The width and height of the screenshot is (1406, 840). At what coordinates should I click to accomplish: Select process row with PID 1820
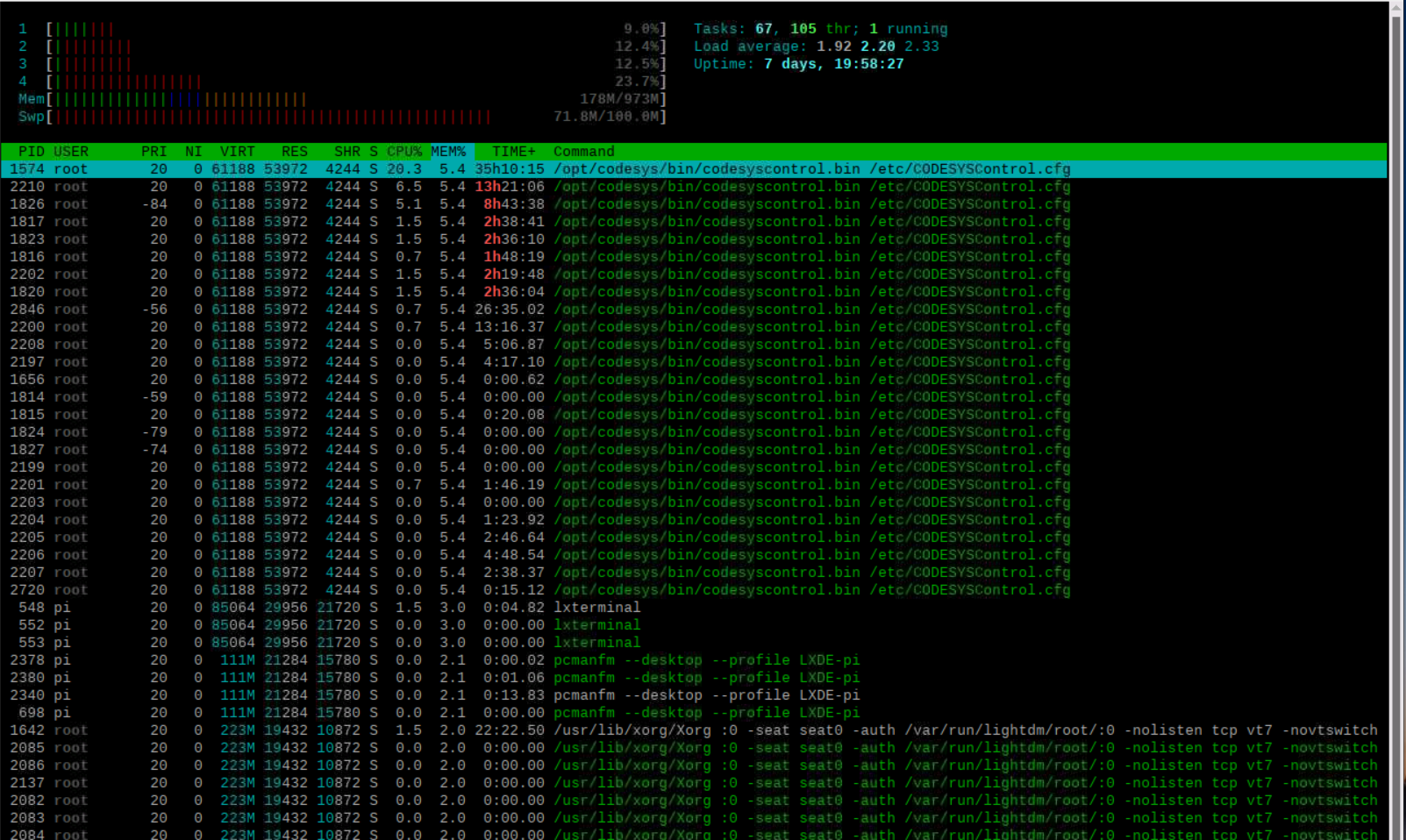point(694,292)
